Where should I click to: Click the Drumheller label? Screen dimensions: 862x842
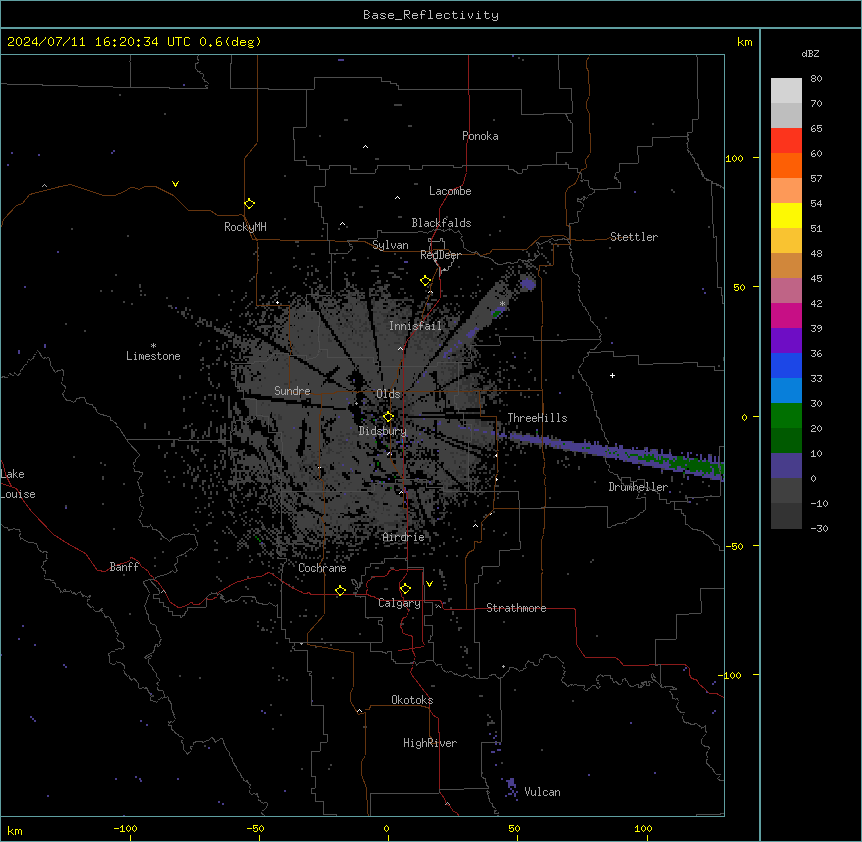(x=638, y=487)
